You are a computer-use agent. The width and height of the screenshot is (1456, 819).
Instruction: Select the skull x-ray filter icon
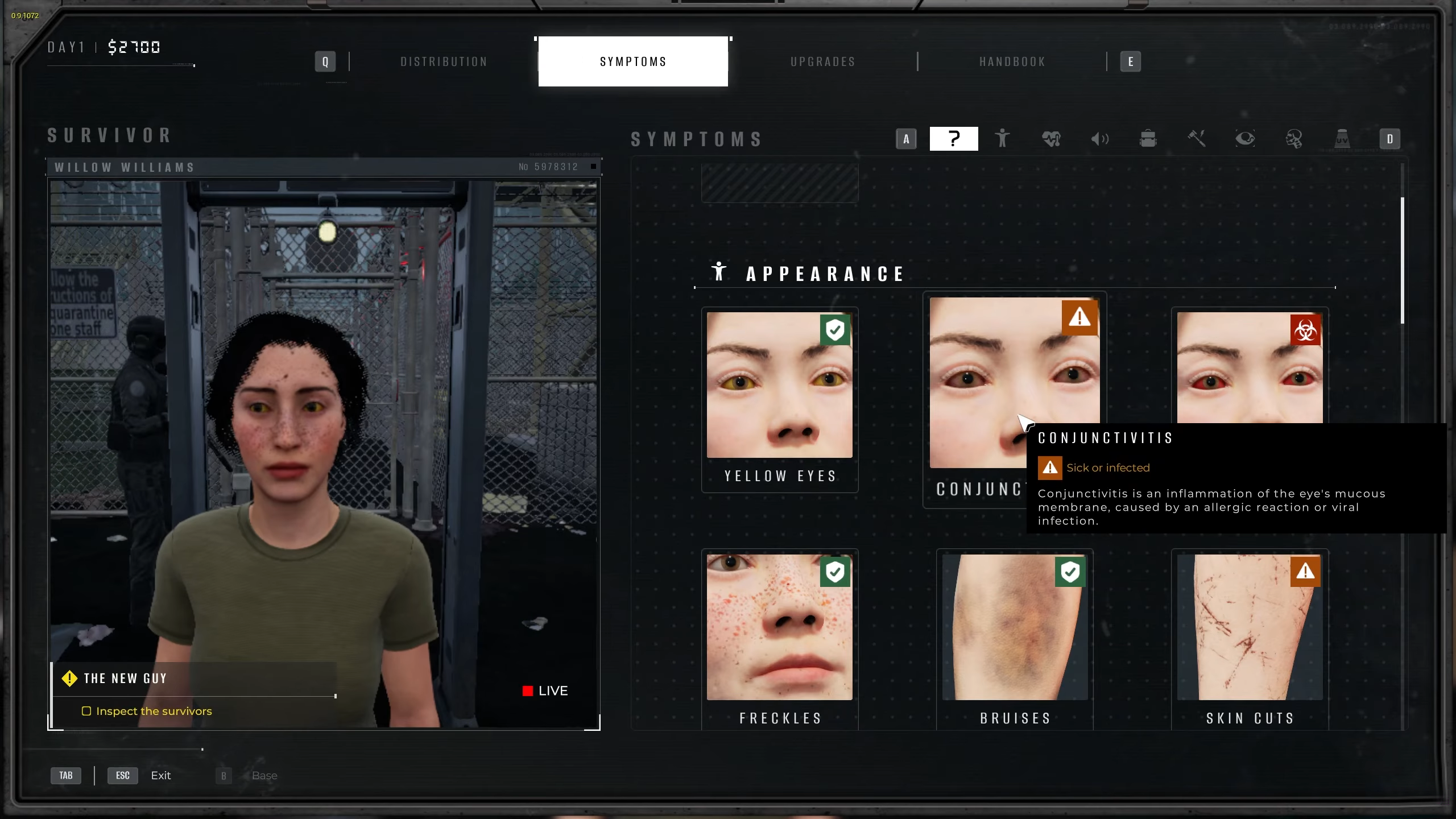tap(1294, 139)
